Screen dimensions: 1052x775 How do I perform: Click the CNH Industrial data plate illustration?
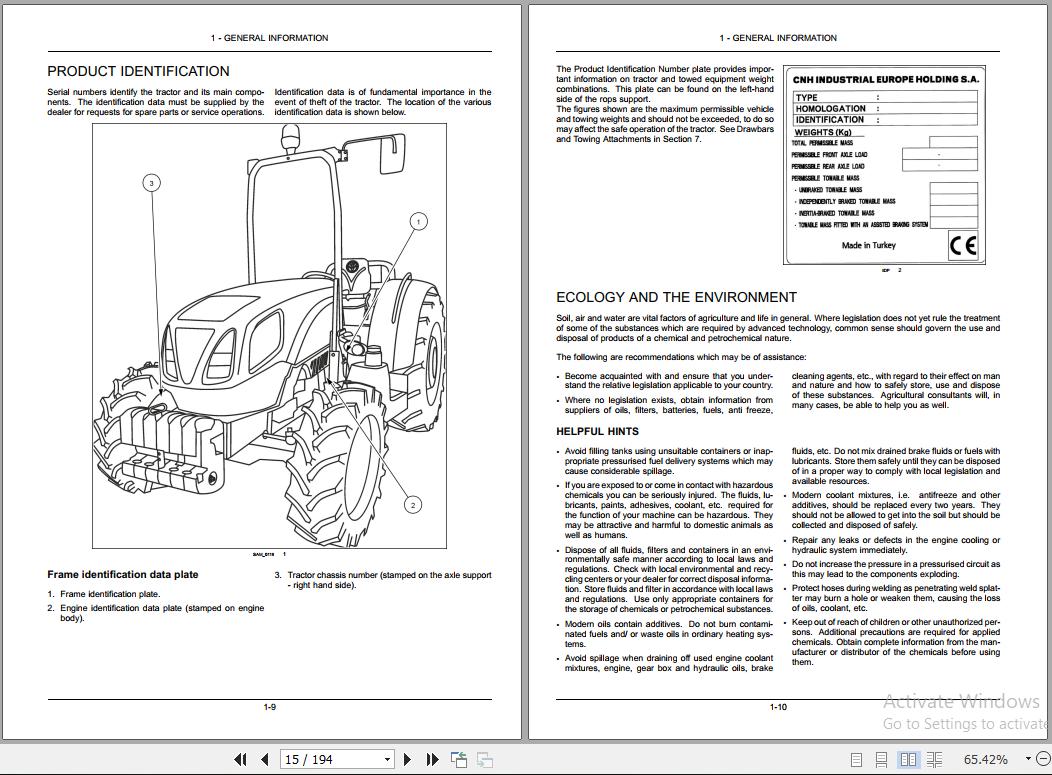click(x=884, y=165)
